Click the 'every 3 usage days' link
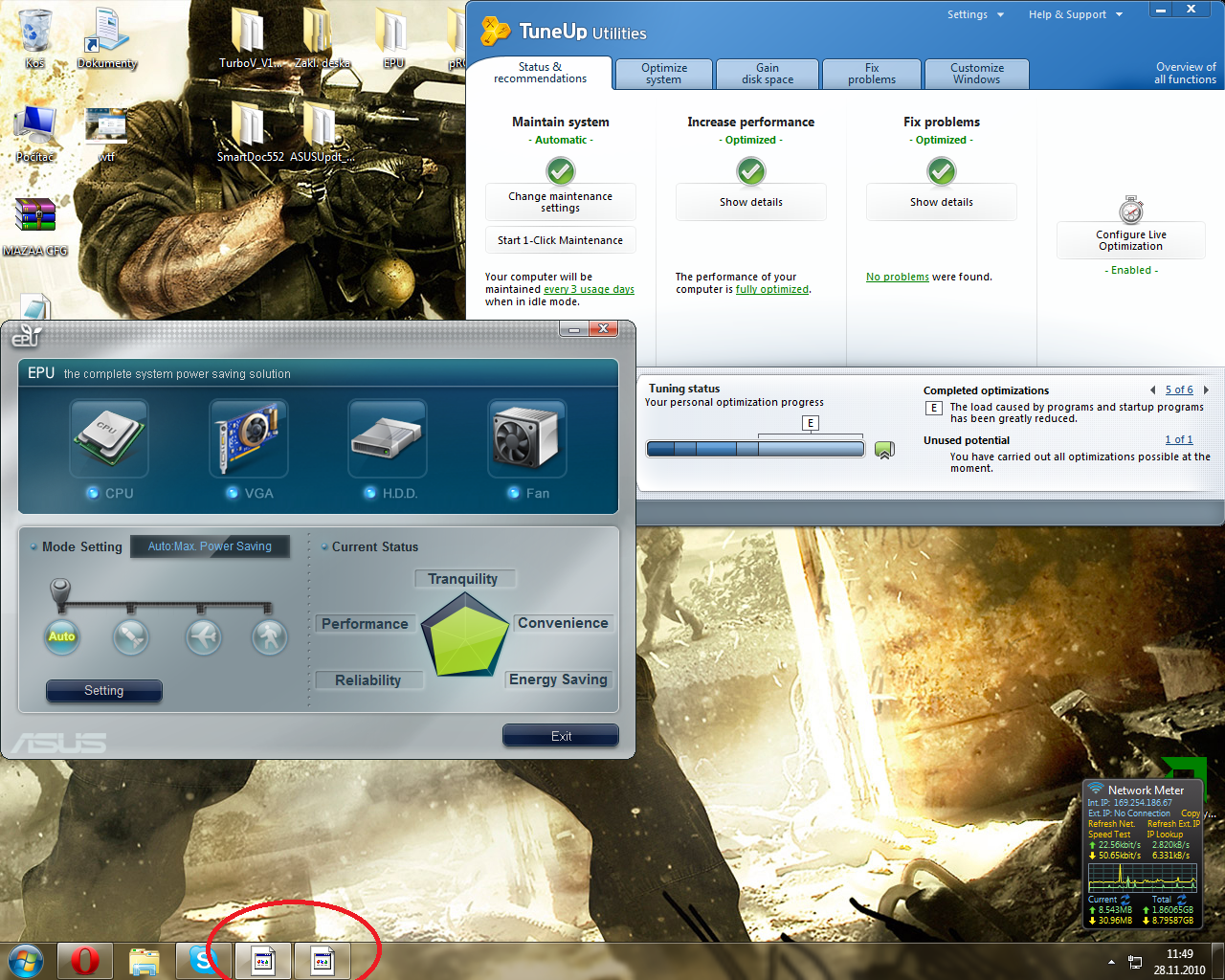 point(589,289)
